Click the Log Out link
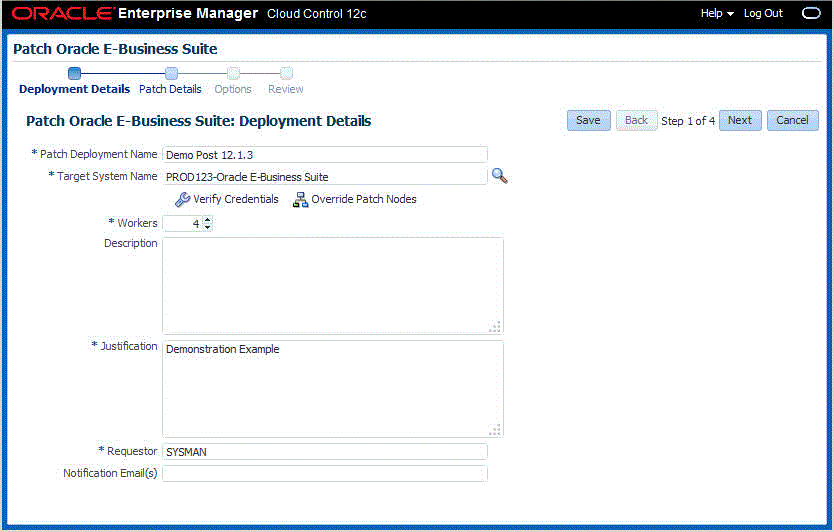This screenshot has width=834, height=532. click(763, 13)
